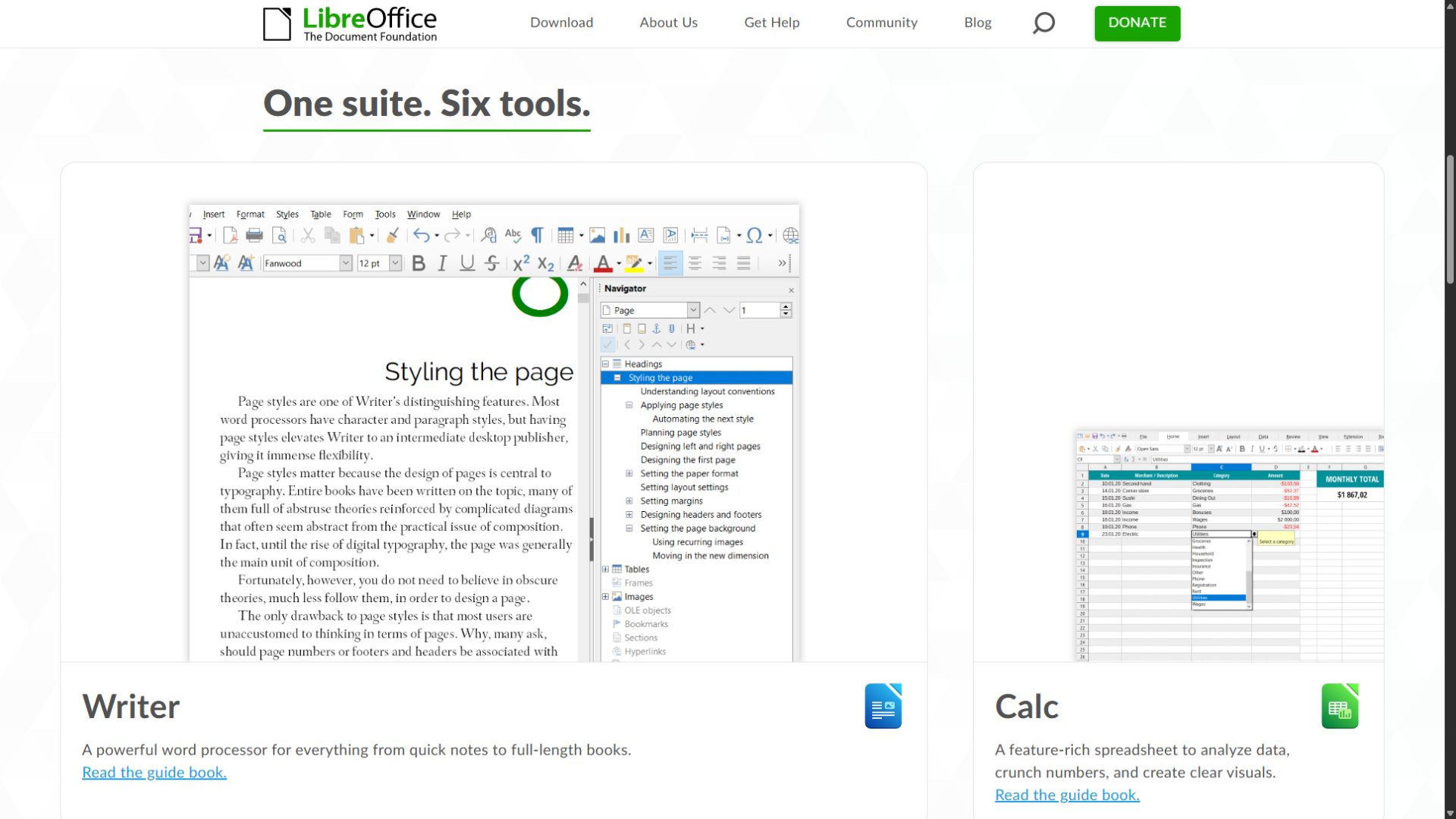Click the Abc spellcheck icon
1456x819 pixels.
[x=513, y=236]
